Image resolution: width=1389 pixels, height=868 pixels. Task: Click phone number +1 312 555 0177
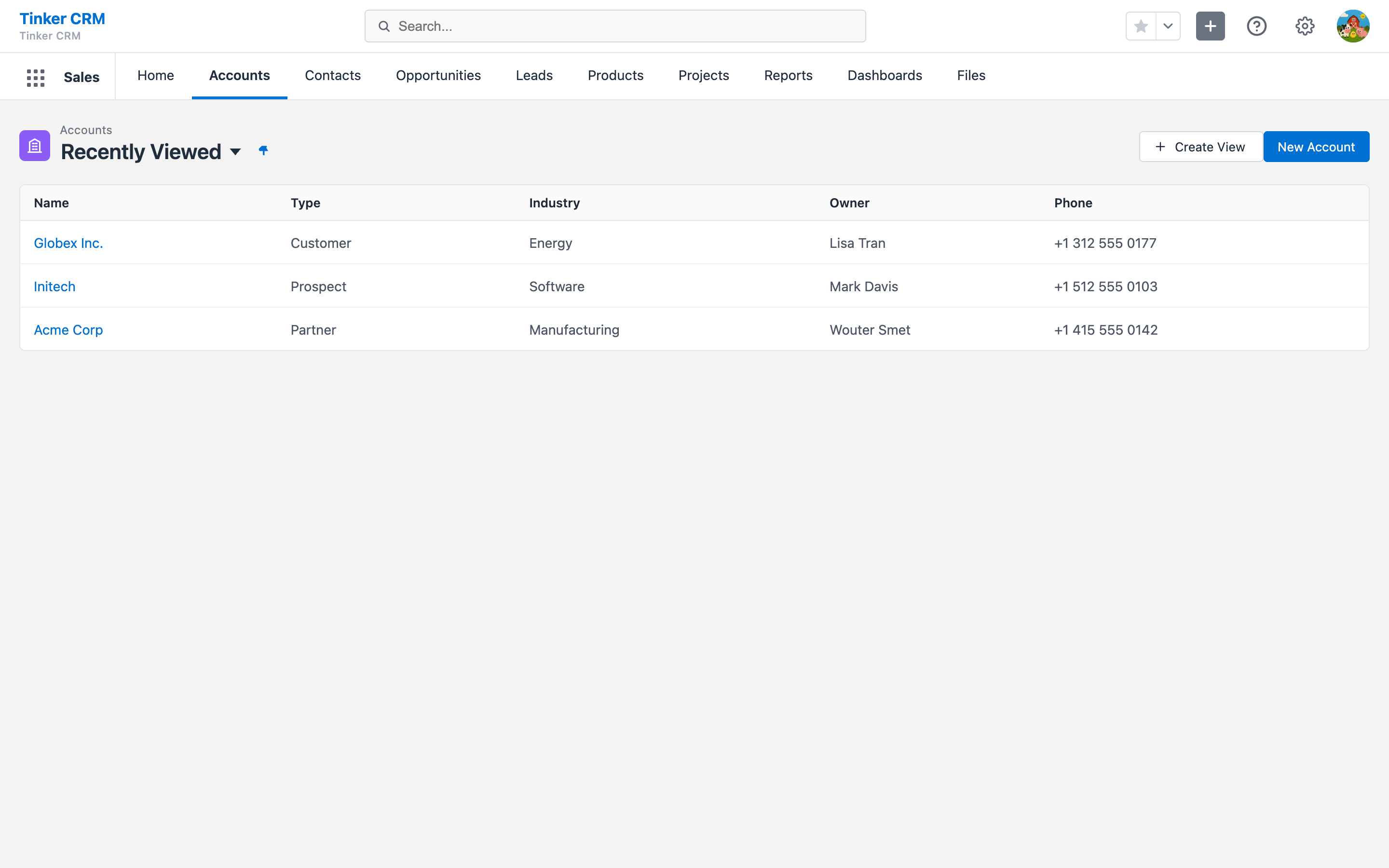[x=1105, y=244]
